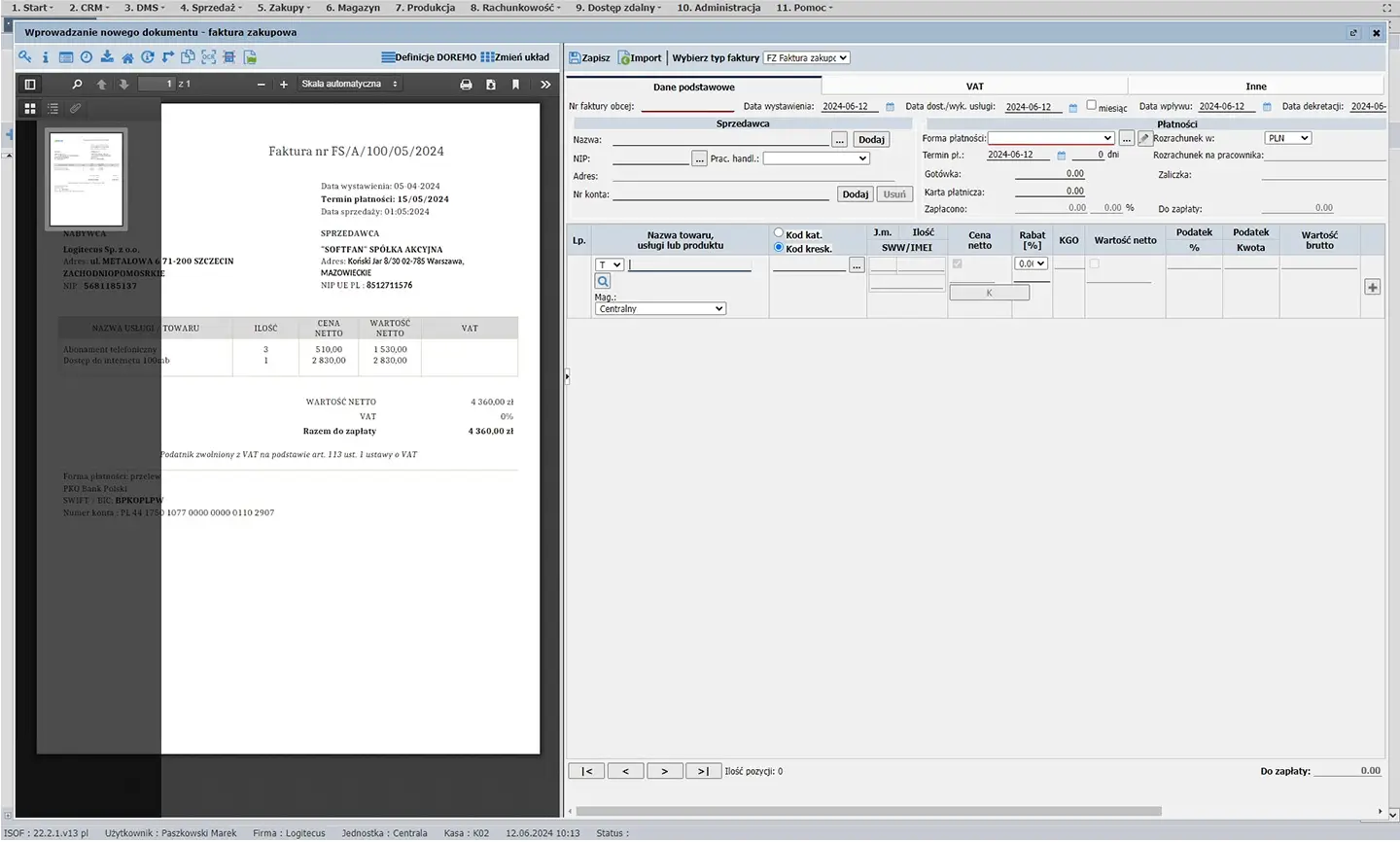Expand the Mag. Centralny warehouse dropdown
1400x842 pixels.
pyautogui.click(x=660, y=309)
